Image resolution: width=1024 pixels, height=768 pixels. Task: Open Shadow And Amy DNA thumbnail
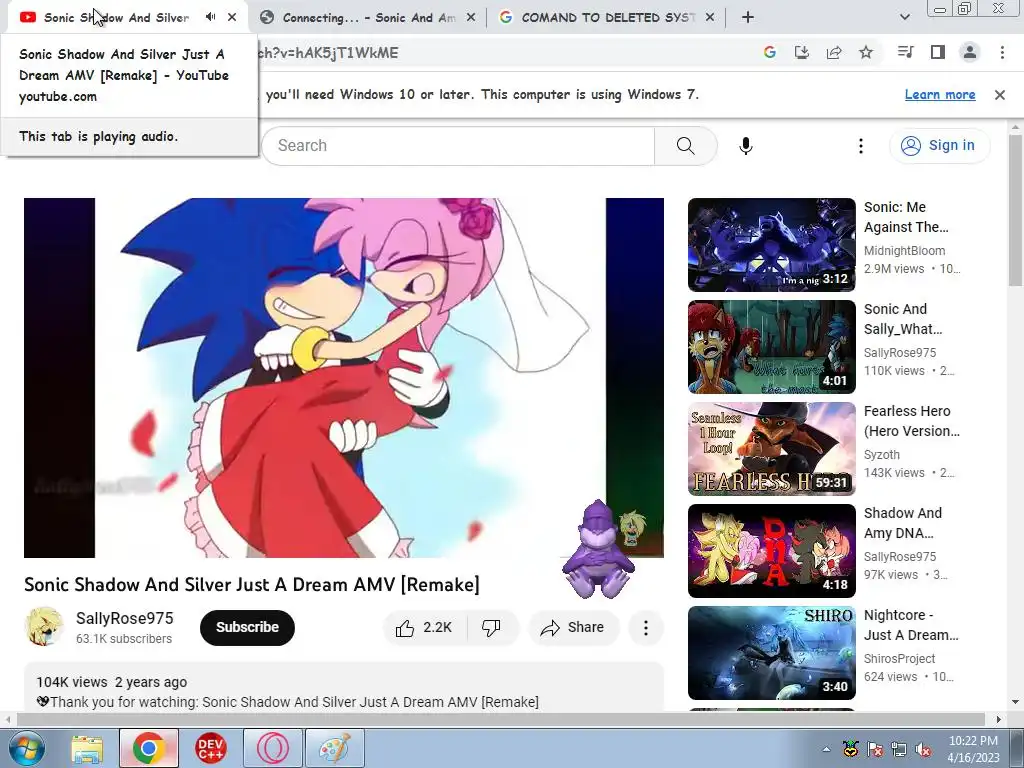coord(771,551)
